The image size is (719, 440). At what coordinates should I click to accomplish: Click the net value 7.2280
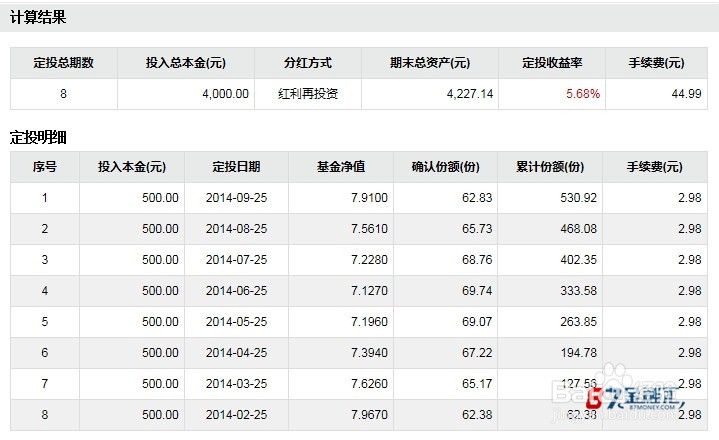point(370,260)
